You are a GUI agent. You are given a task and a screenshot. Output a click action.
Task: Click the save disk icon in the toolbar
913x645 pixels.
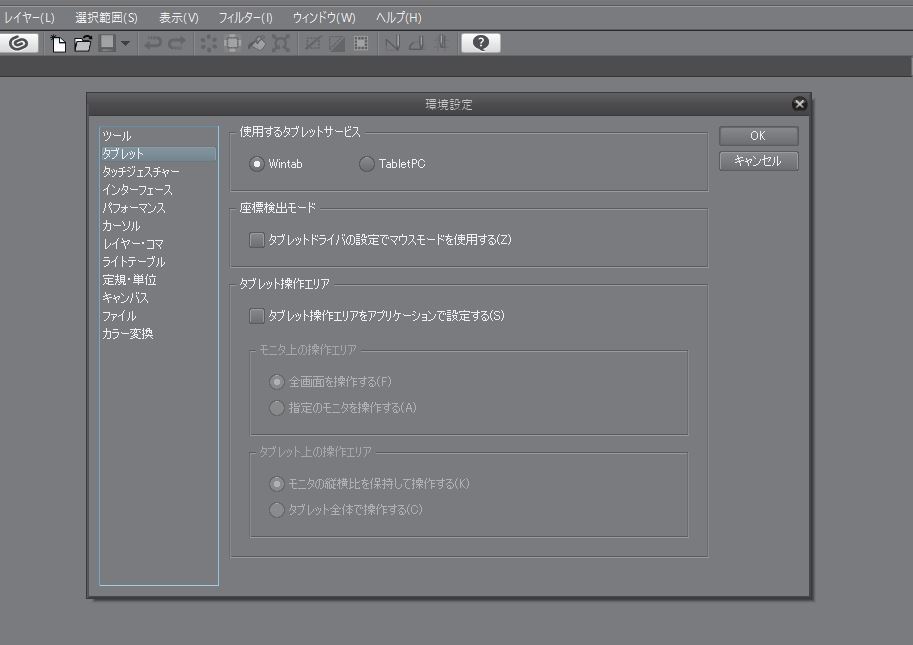(x=106, y=43)
